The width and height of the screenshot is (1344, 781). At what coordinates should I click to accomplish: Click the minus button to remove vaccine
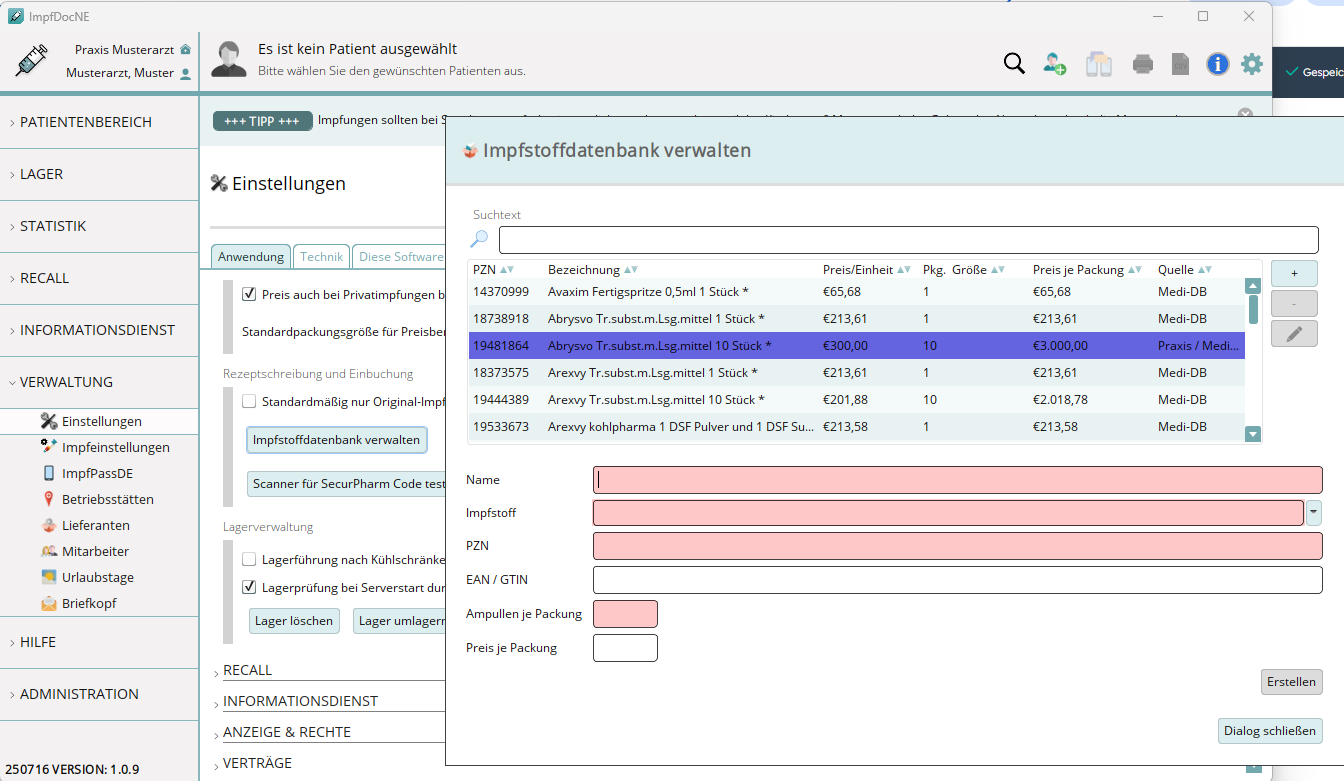tap(1294, 303)
